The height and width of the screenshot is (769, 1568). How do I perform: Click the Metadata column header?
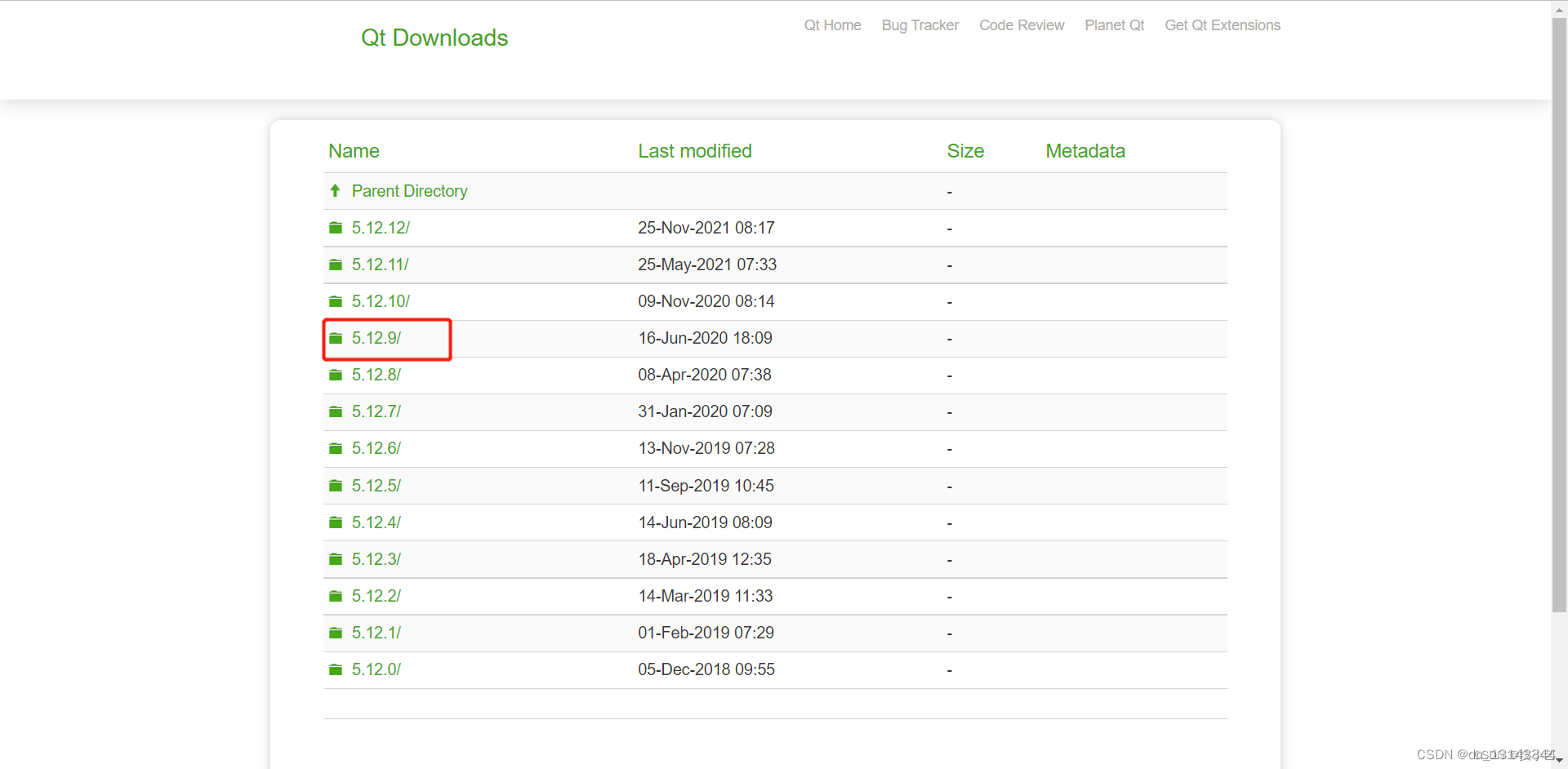click(x=1085, y=151)
